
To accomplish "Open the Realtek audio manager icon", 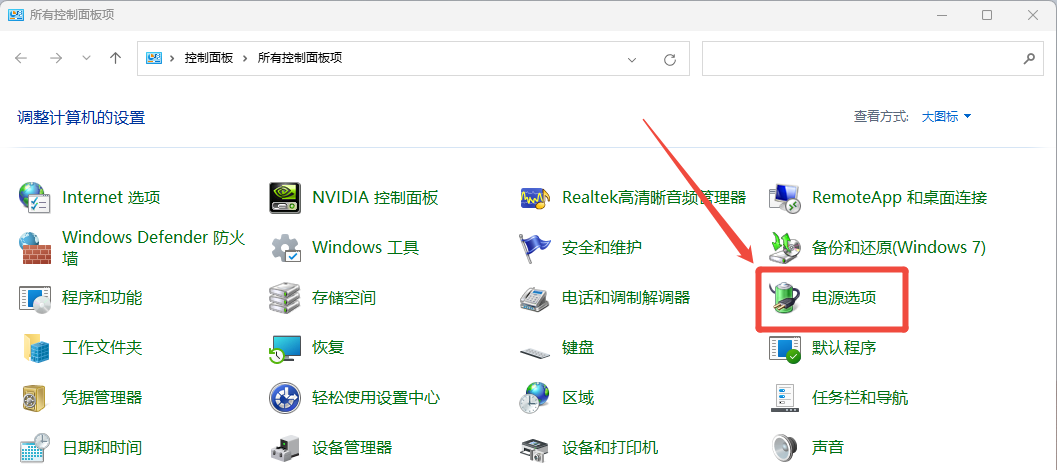I will tap(536, 198).
